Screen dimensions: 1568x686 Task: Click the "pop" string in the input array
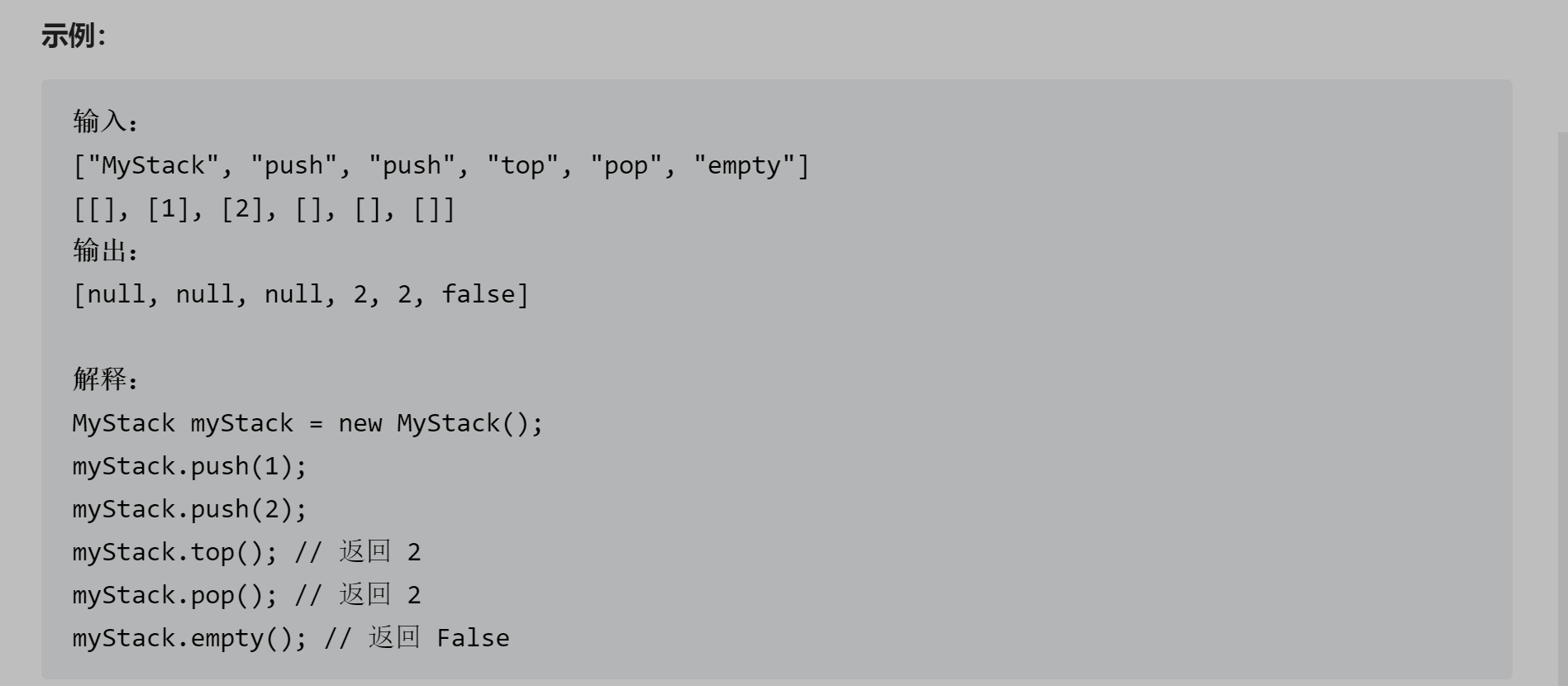point(627,165)
